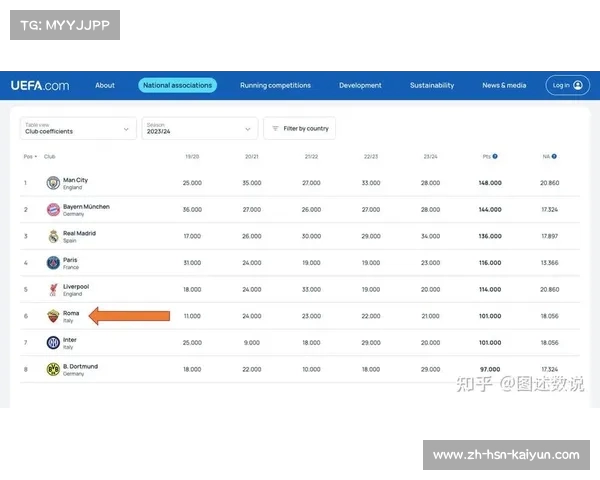Go to the UEFA.com home logo

click(40, 86)
